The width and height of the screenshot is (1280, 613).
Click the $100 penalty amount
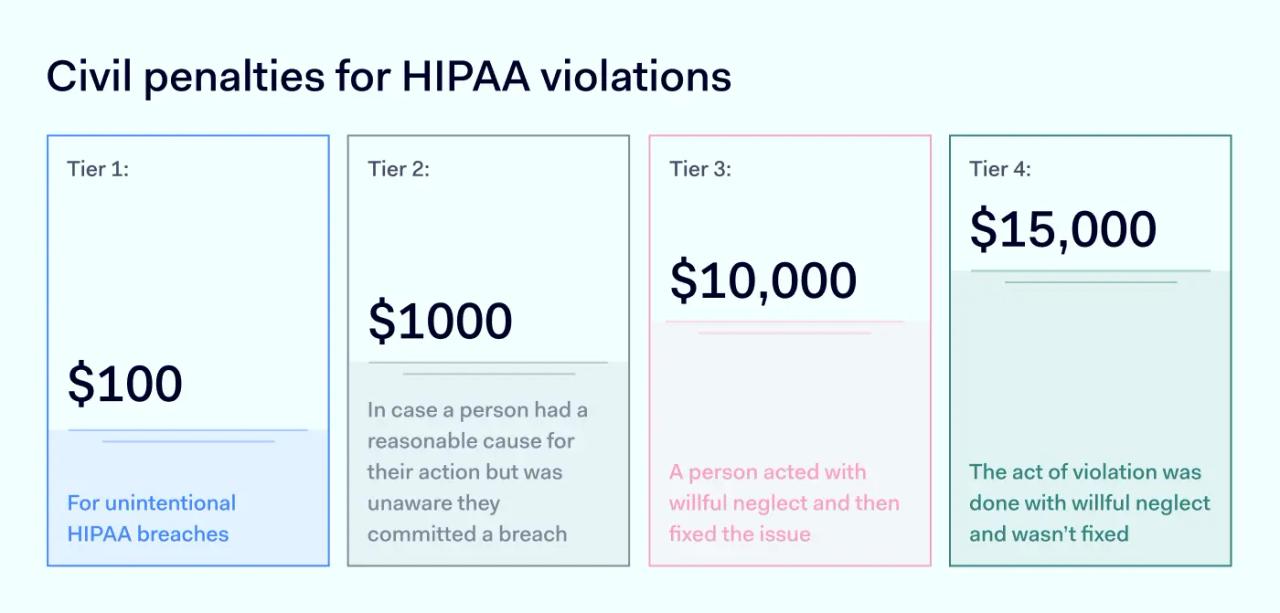(x=125, y=384)
